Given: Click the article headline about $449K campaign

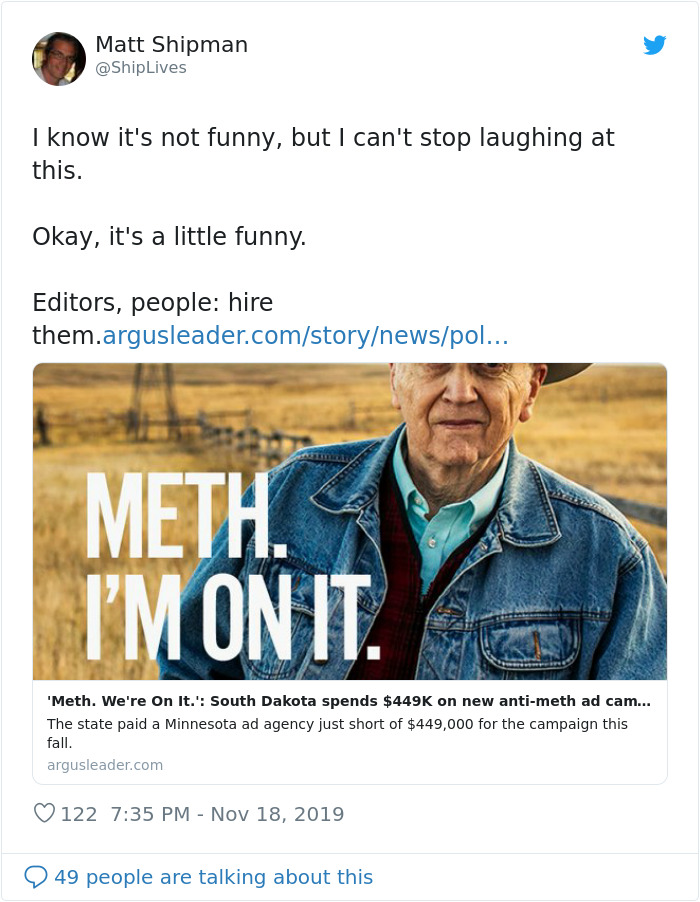Looking at the screenshot, I should point(350,701).
